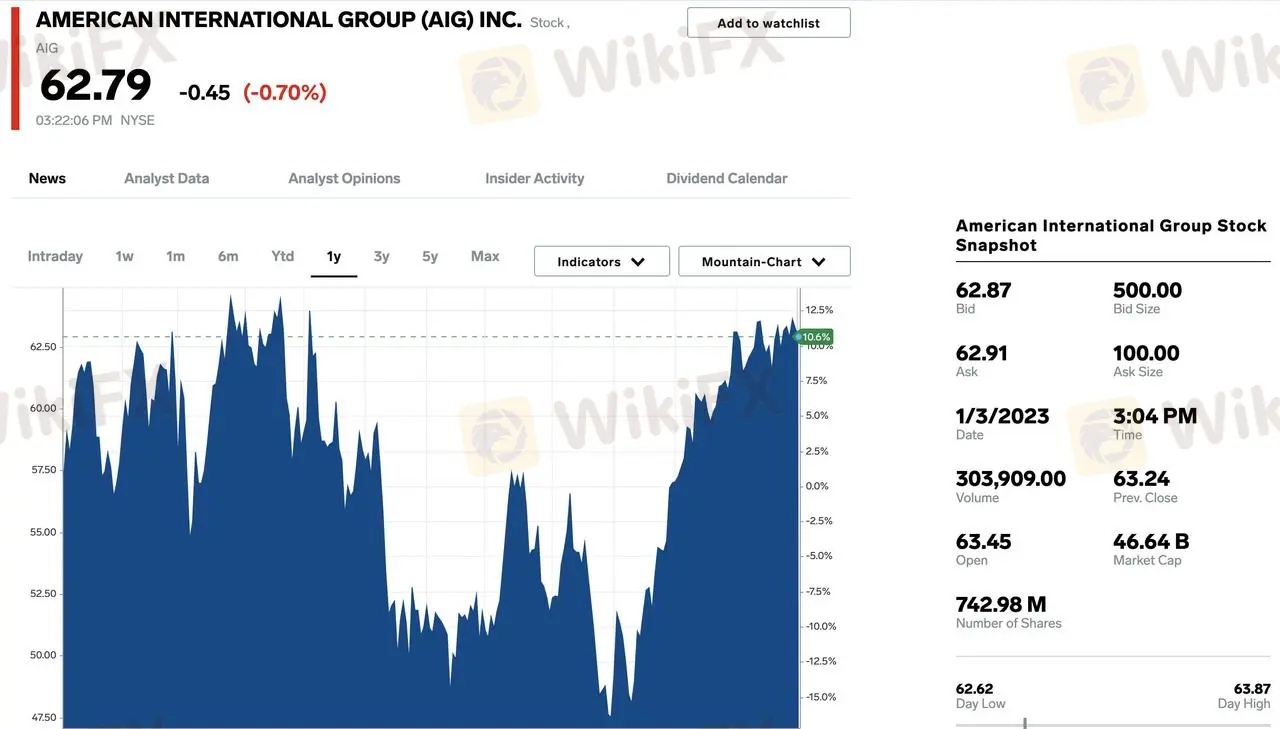Open the Analyst Opinions tab
1280x729 pixels.
(344, 178)
